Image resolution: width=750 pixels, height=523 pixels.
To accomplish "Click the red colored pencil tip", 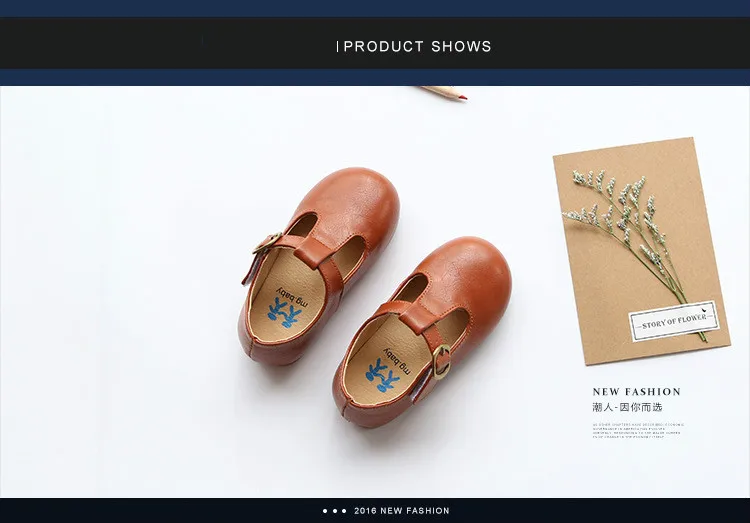I will (462, 98).
